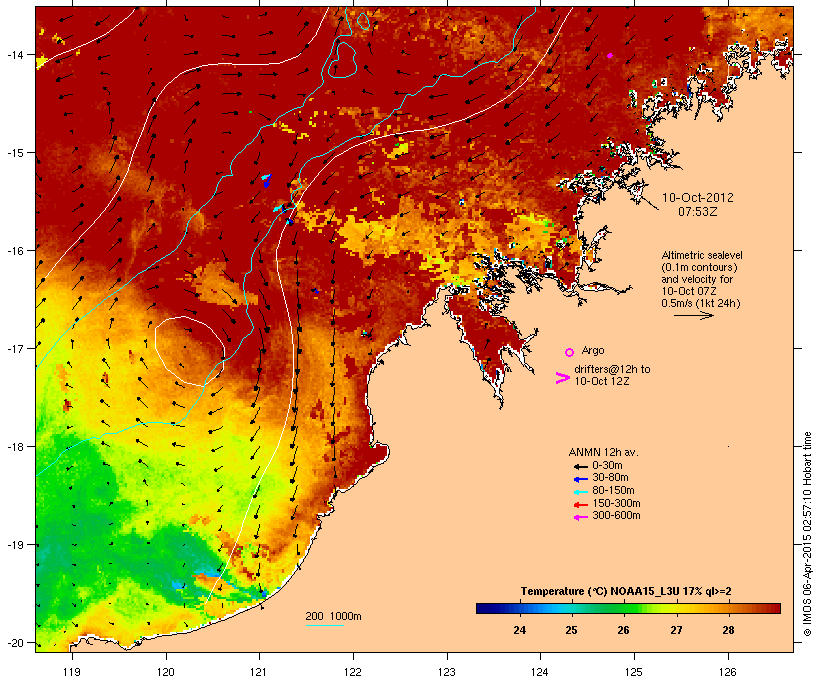The height and width of the screenshot is (680, 820).
Task: Click the longitude label 120
Action: 166,672
